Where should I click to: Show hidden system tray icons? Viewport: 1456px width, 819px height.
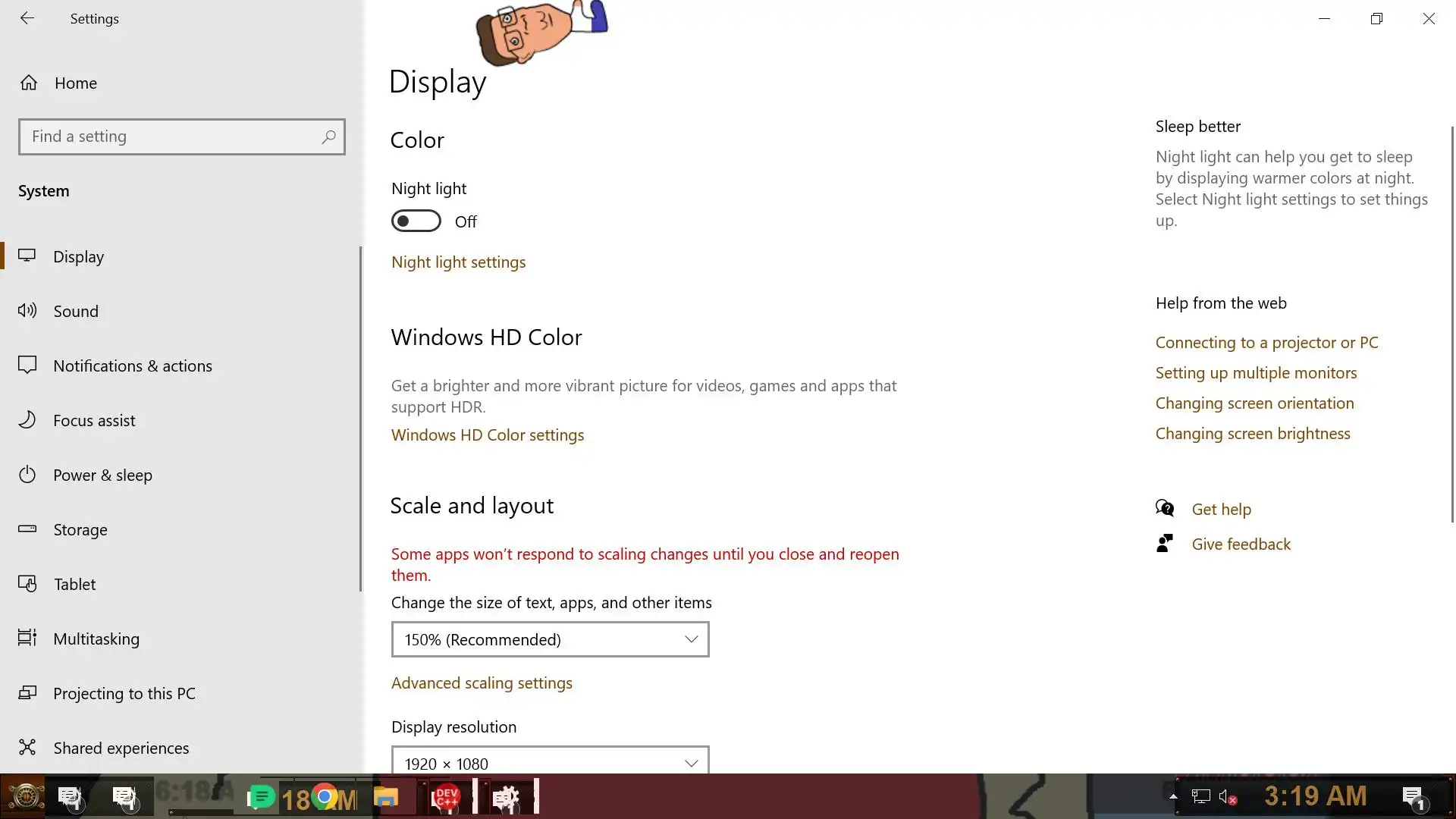[x=1173, y=796]
